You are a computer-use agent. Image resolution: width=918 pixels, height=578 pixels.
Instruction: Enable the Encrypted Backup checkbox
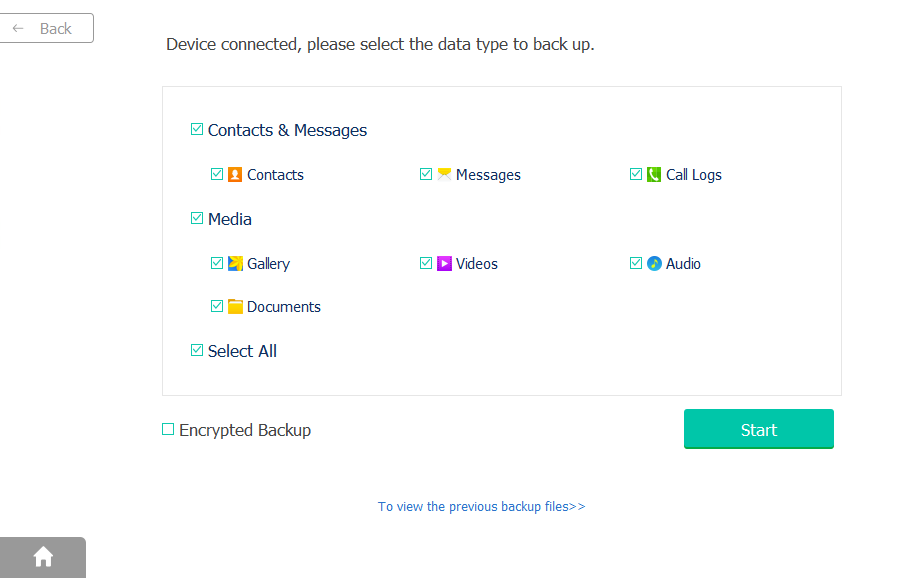[x=168, y=430]
